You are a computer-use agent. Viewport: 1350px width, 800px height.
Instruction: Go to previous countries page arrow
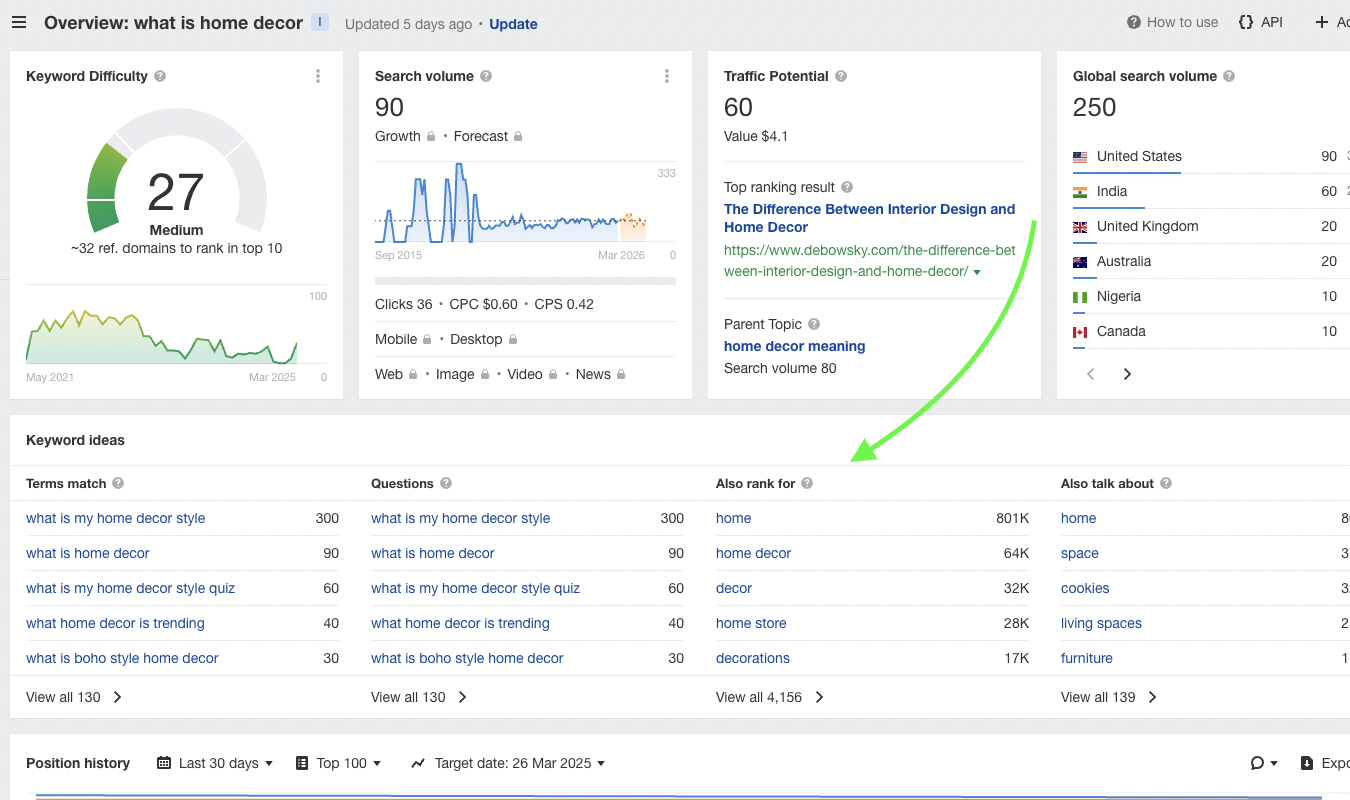pyautogui.click(x=1091, y=374)
